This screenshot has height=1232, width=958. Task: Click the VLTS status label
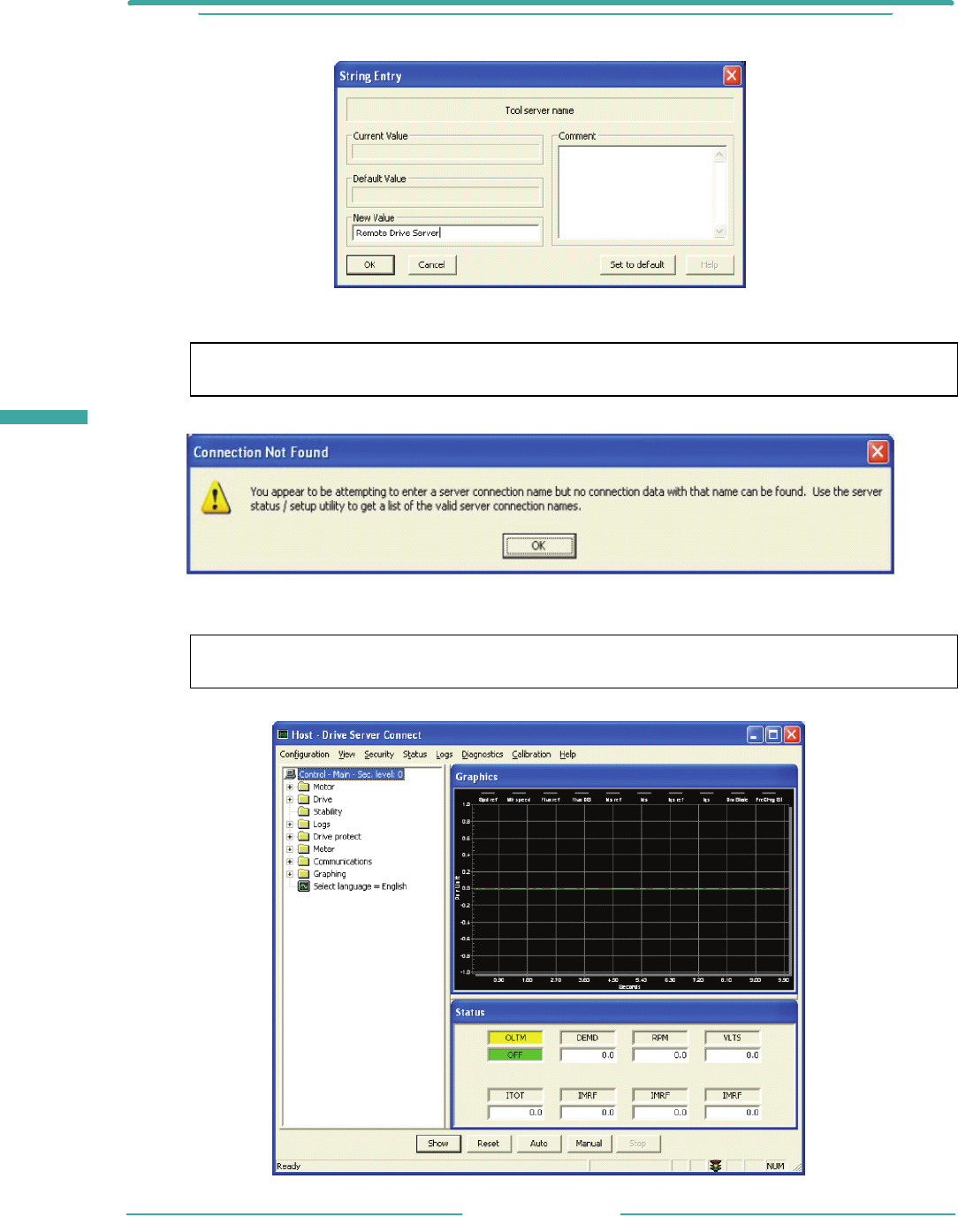pos(733,1038)
